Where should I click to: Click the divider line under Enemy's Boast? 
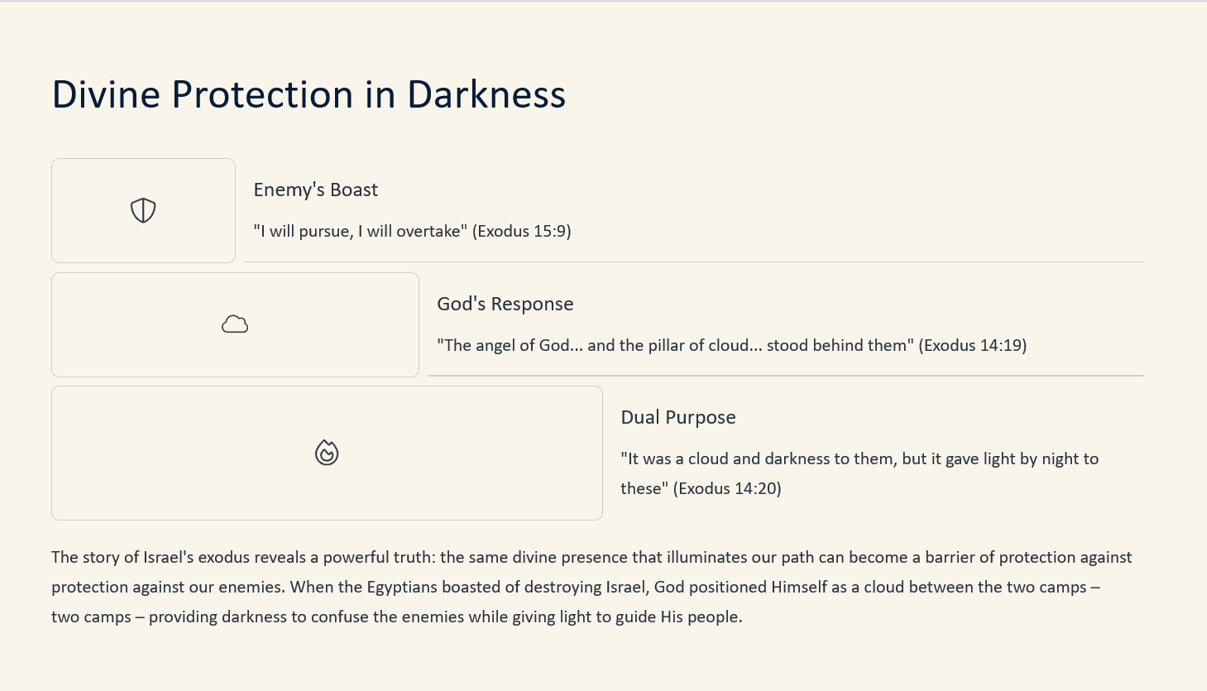coord(694,262)
